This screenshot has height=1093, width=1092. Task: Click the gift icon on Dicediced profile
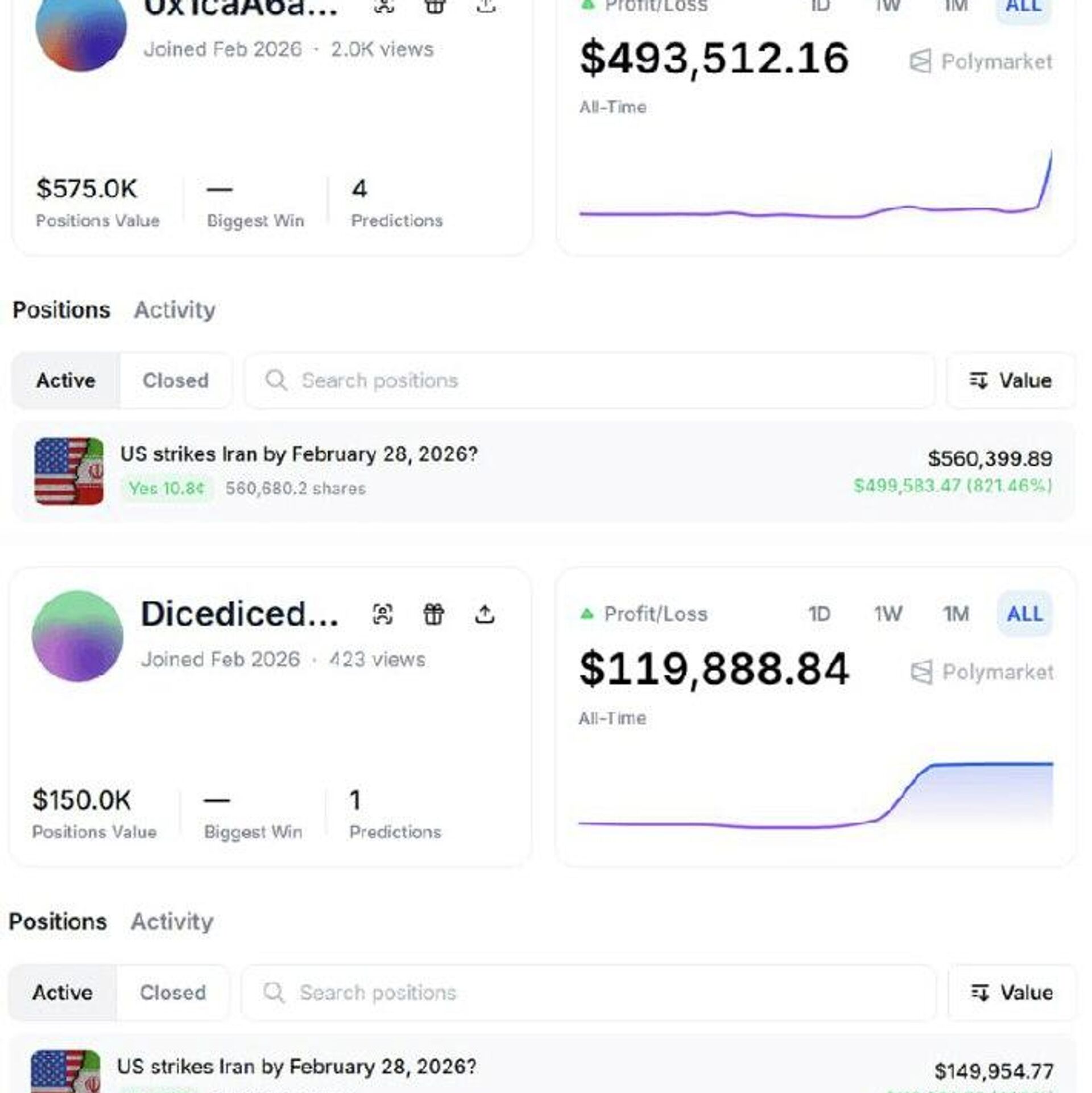pyautogui.click(x=433, y=614)
